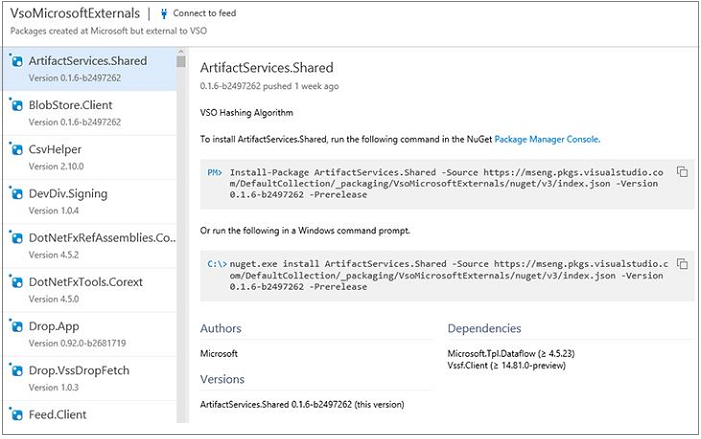Click the VsoMicrosoftExternals feed title

[75, 13]
